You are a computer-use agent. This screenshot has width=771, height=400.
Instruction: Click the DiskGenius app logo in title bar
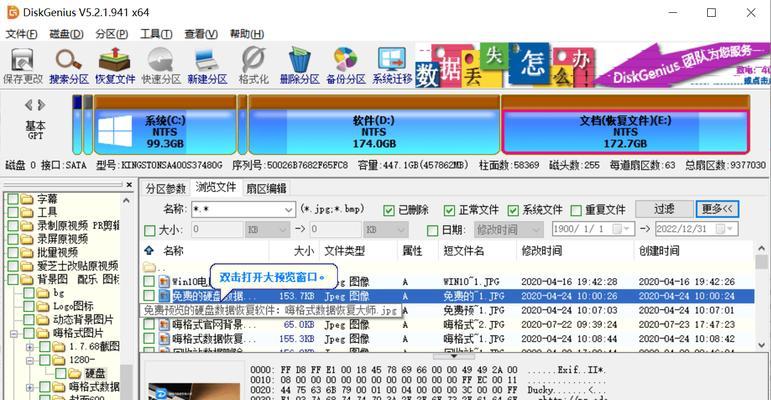pyautogui.click(x=13, y=12)
